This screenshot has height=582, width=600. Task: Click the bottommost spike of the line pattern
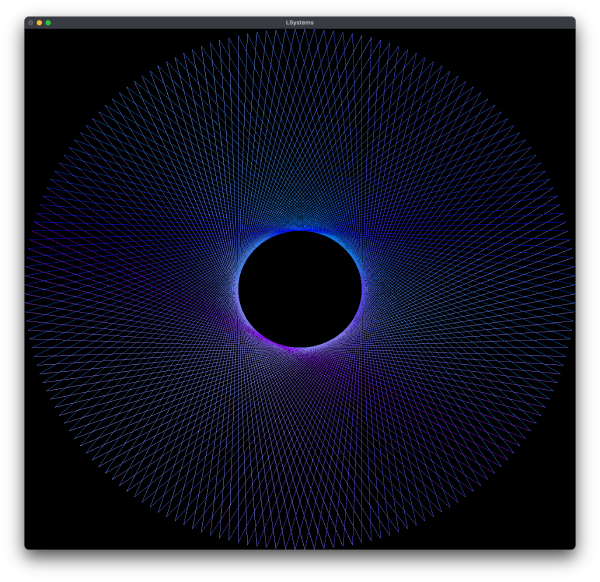[x=300, y=547]
